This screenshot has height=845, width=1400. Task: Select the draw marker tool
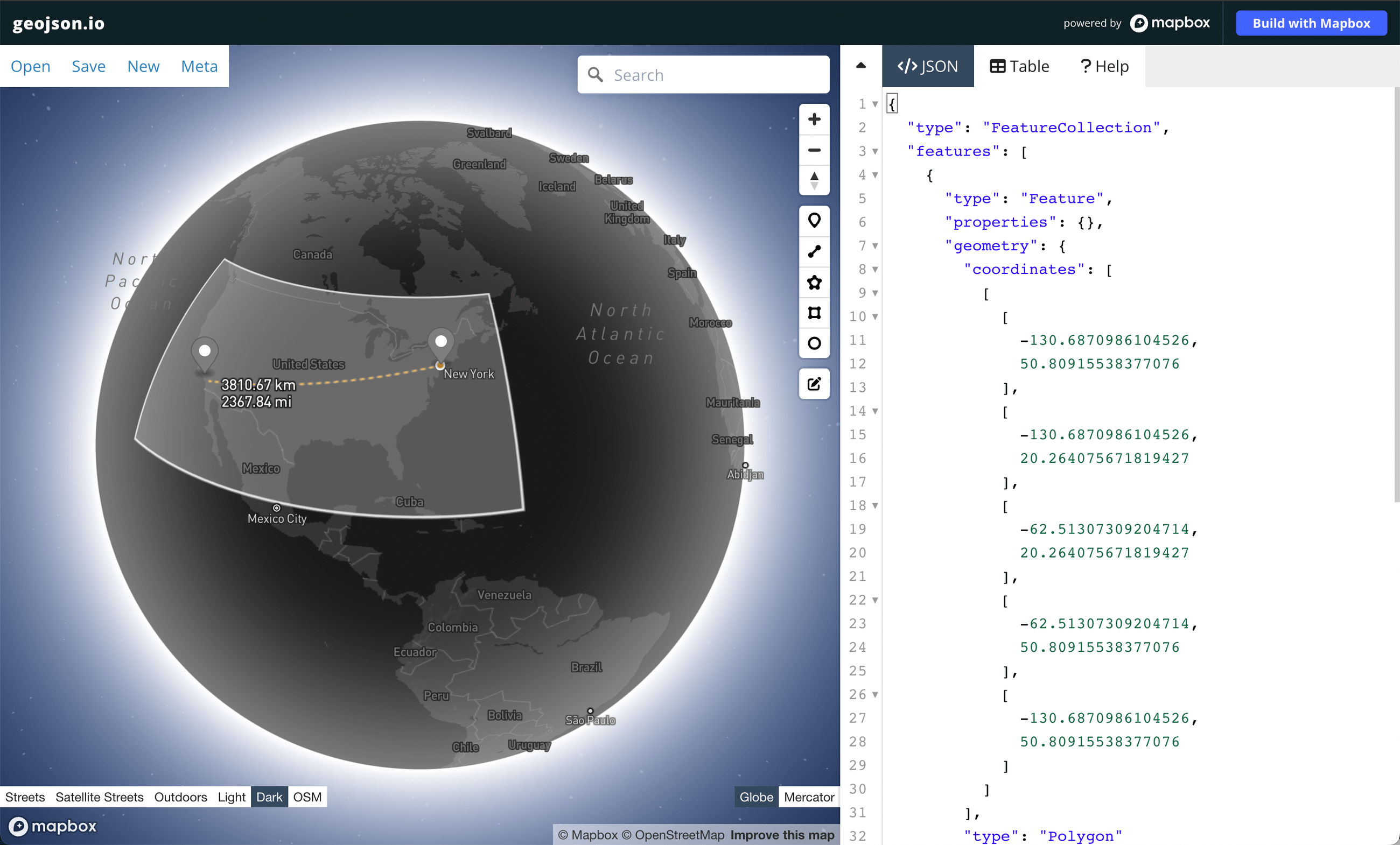point(814,220)
